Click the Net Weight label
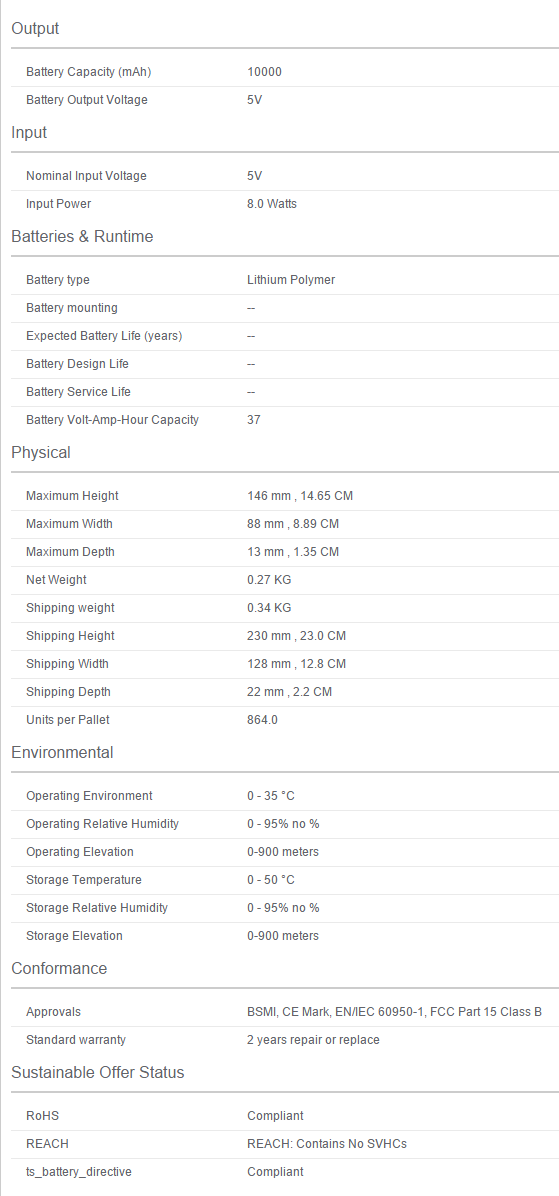The width and height of the screenshot is (559, 1196). (x=56, y=580)
